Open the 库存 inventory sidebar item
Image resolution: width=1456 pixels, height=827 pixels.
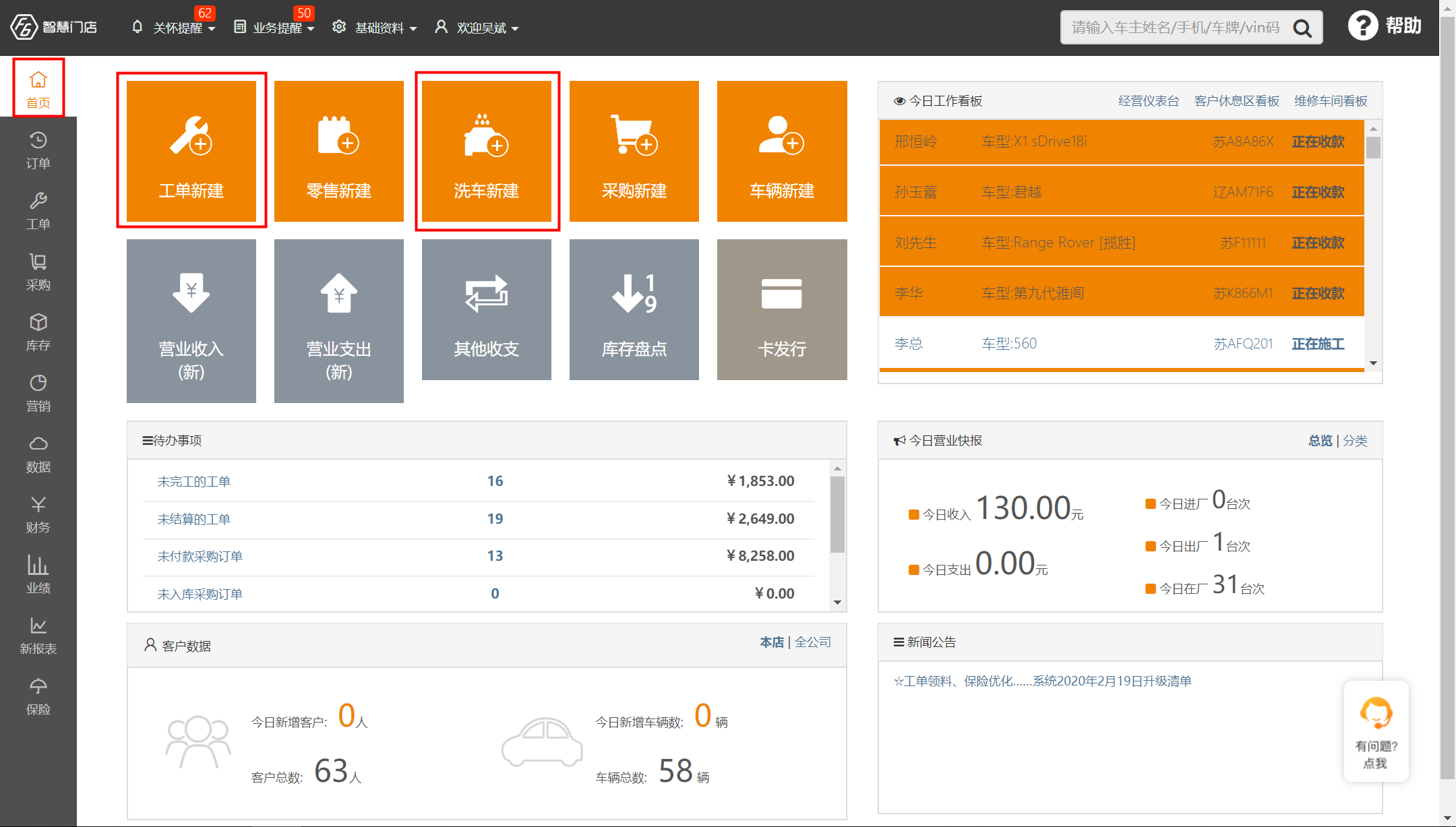click(x=38, y=332)
